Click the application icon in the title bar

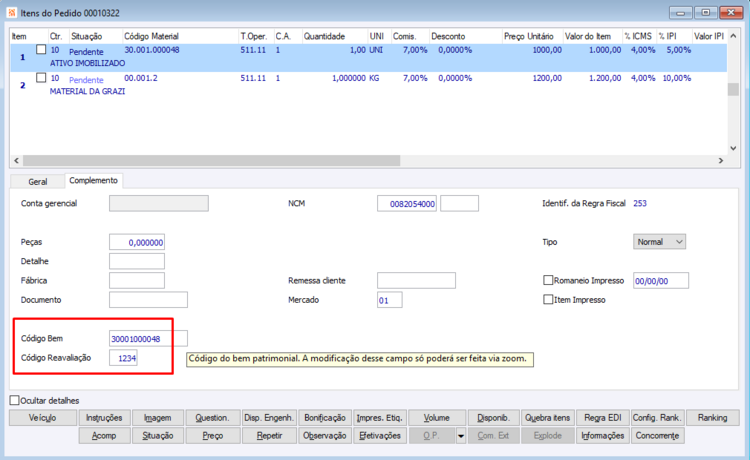click(x=11, y=12)
